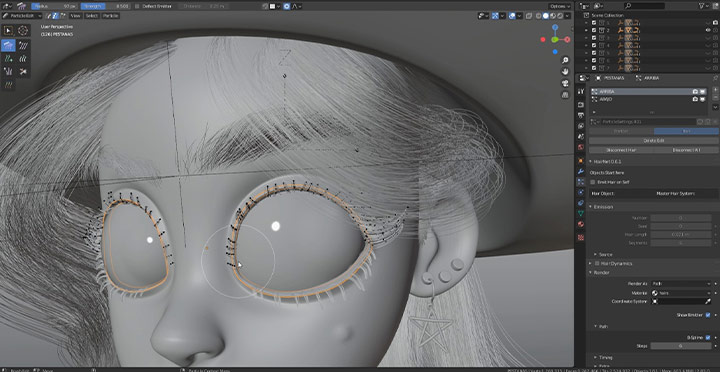This screenshot has height=372, width=720.
Task: Switch to Point select mode
Action: [55, 16]
